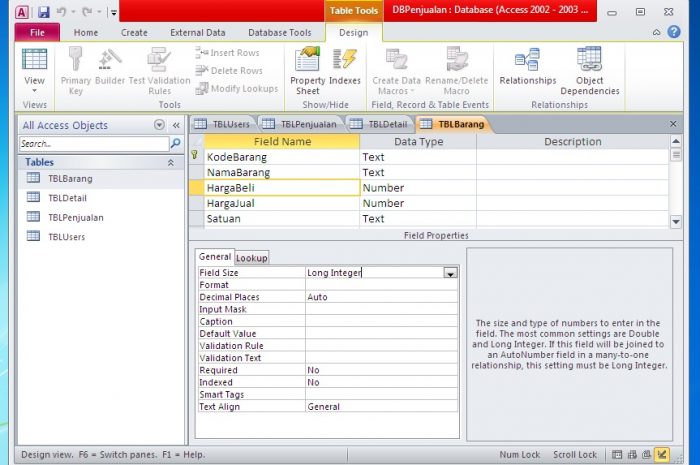
Task: Click the Save icon in quick access toolbar
Action: (43, 12)
